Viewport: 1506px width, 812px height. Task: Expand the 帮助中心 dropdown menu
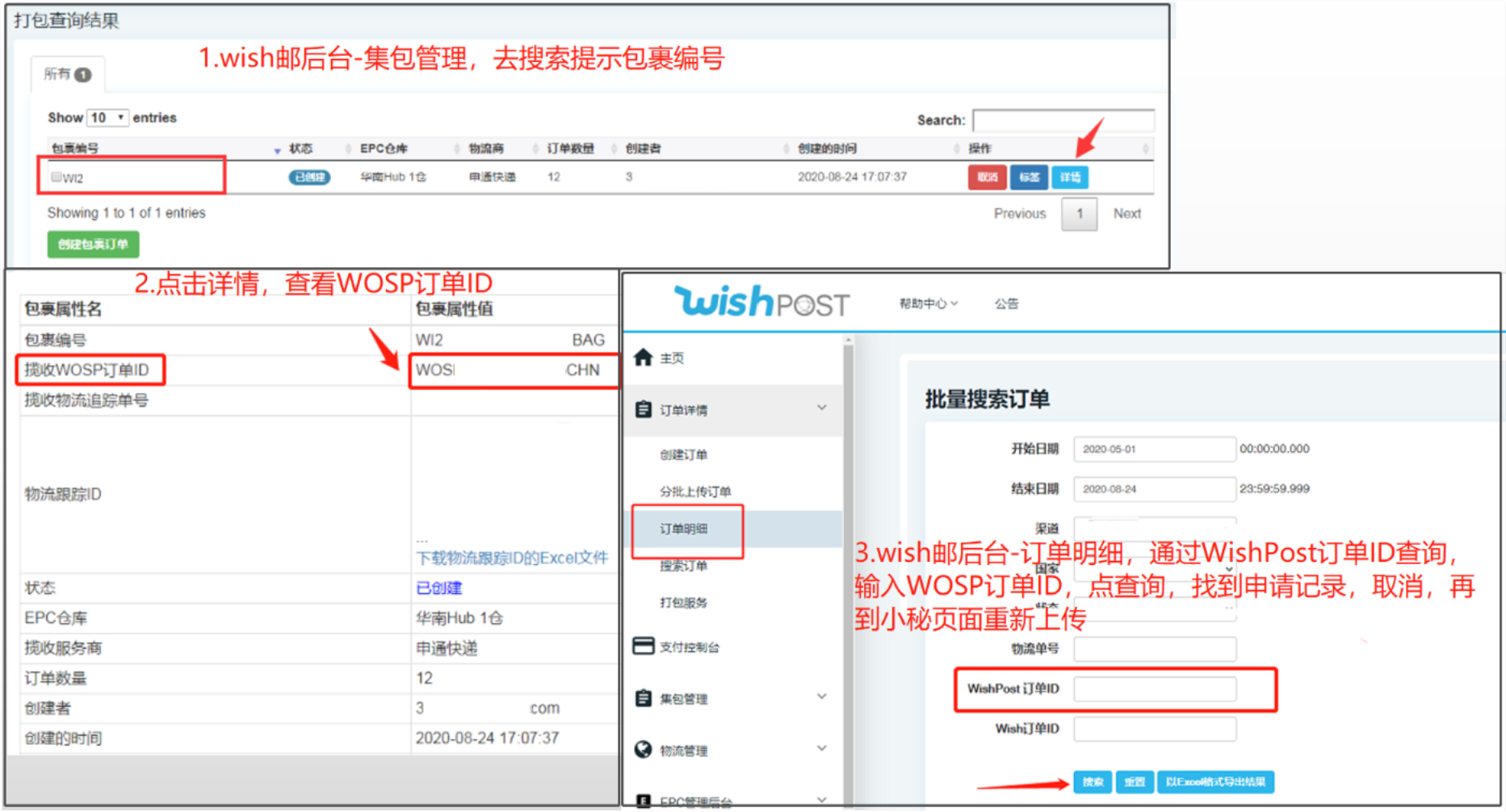[928, 303]
